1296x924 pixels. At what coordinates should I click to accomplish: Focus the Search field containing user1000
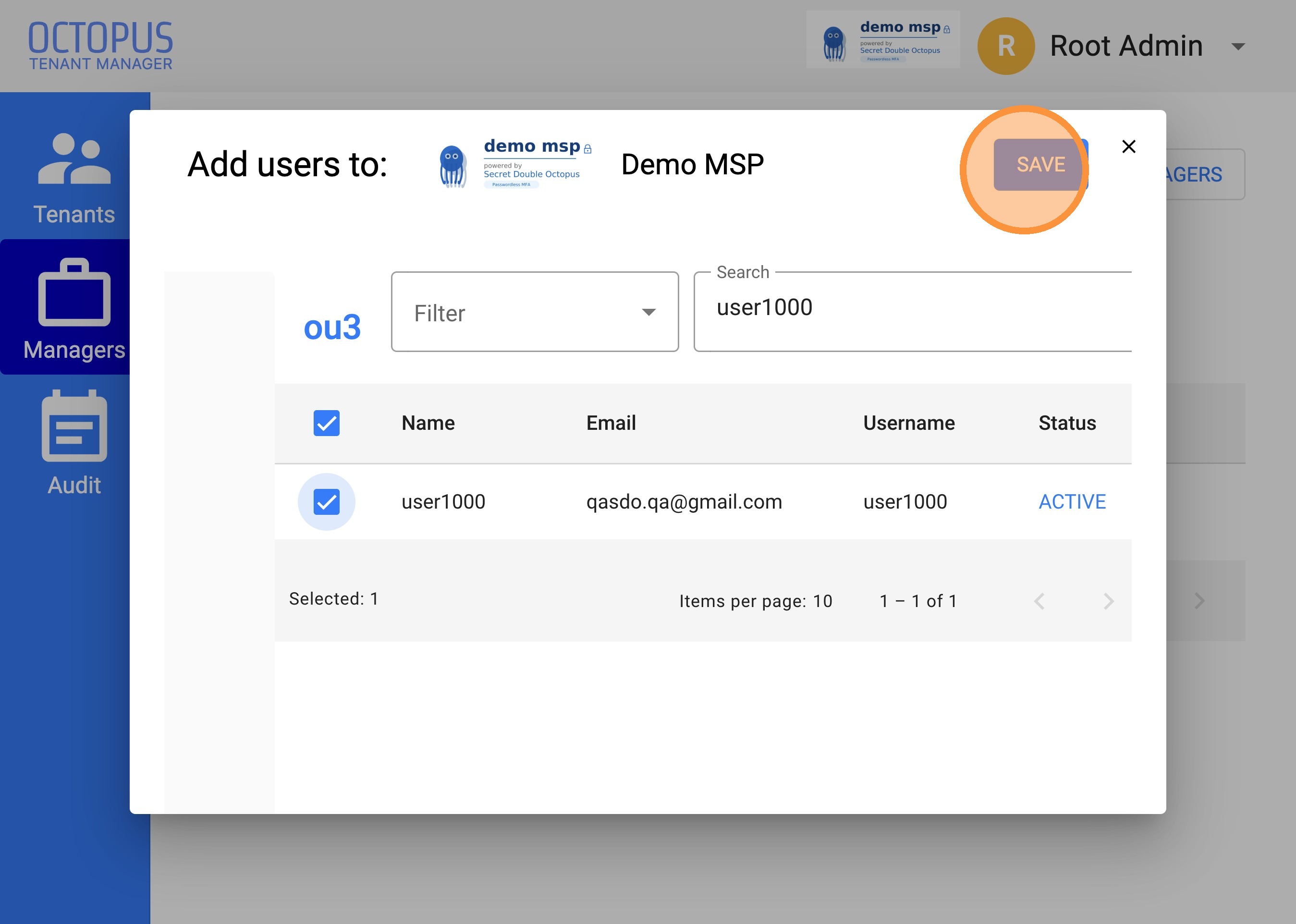tap(913, 312)
